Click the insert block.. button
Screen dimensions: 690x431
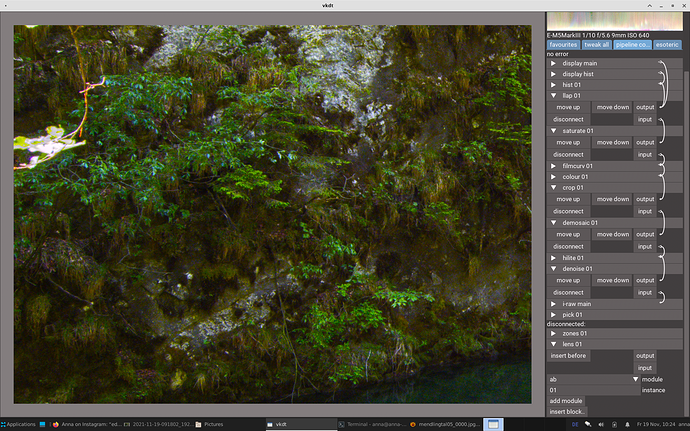click(x=567, y=412)
